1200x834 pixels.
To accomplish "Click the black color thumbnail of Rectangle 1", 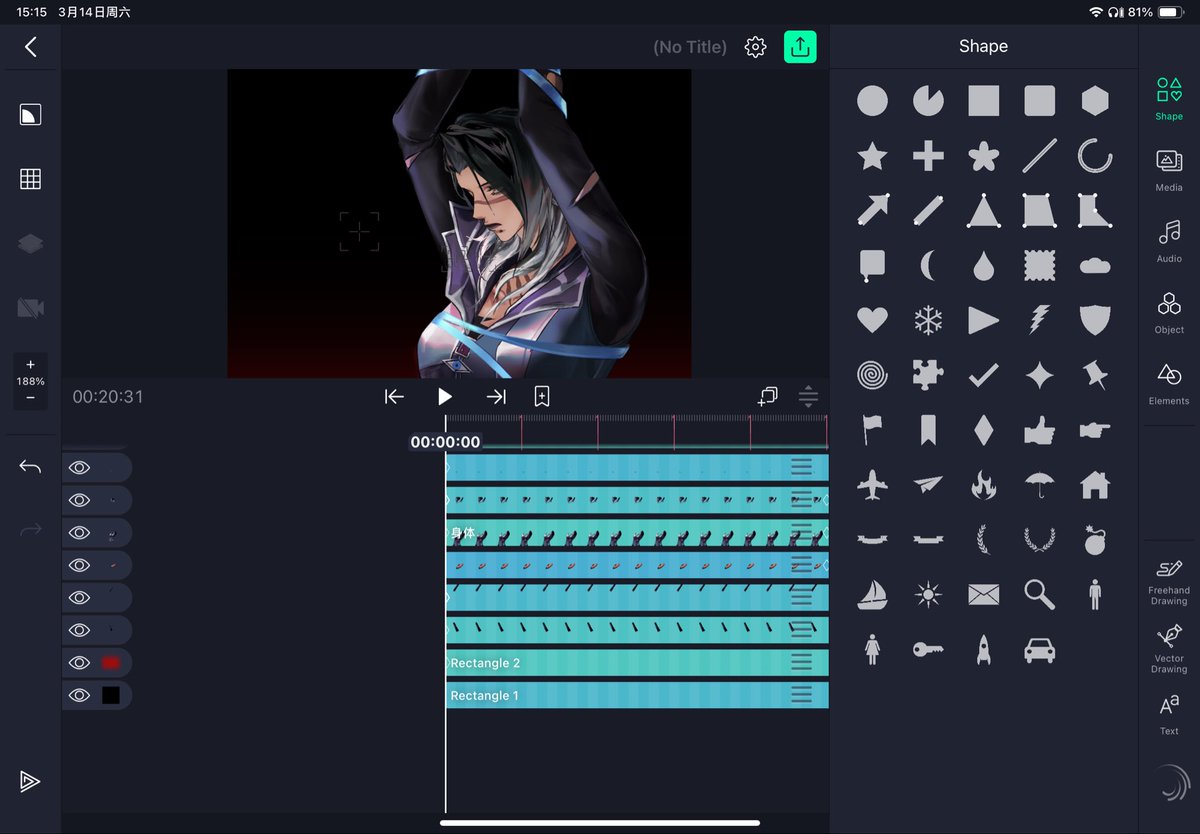I will (111, 695).
